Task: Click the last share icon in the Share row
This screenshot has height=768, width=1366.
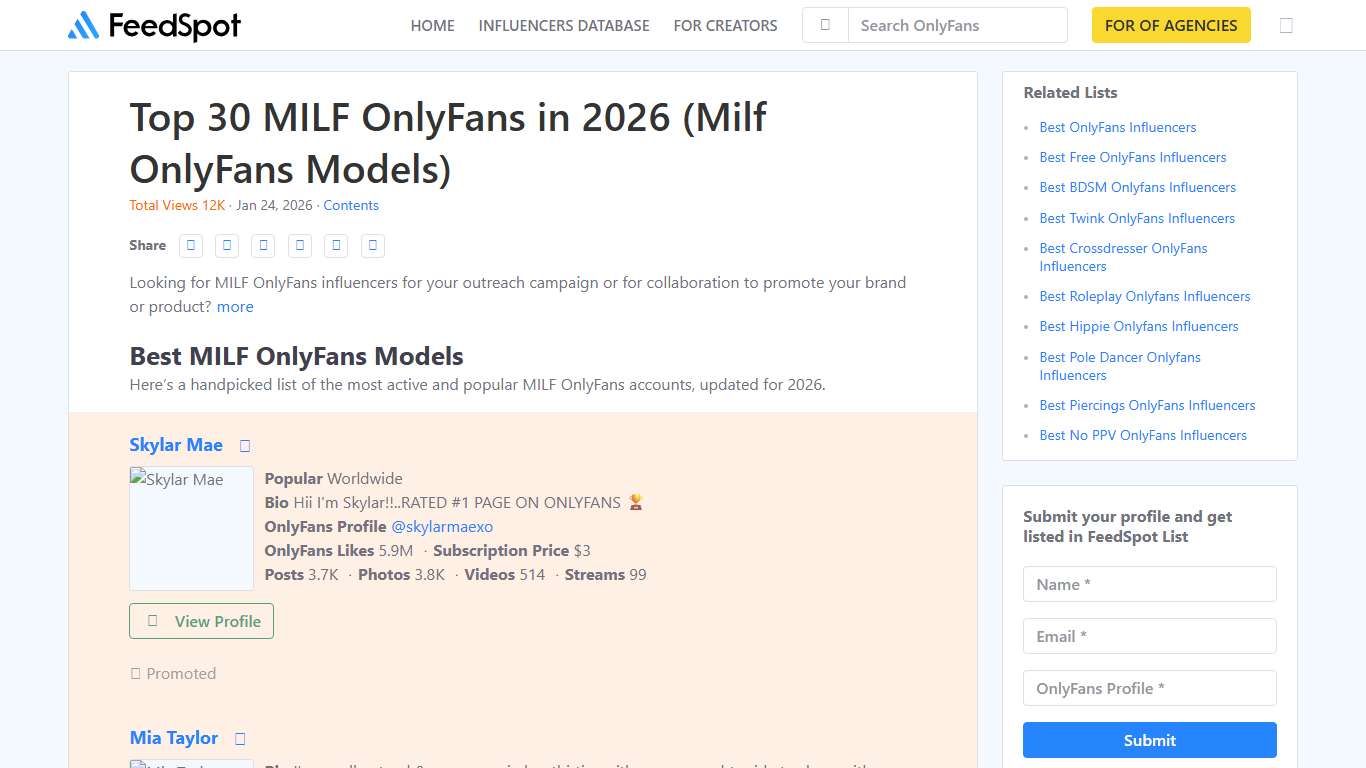Action: click(x=372, y=246)
